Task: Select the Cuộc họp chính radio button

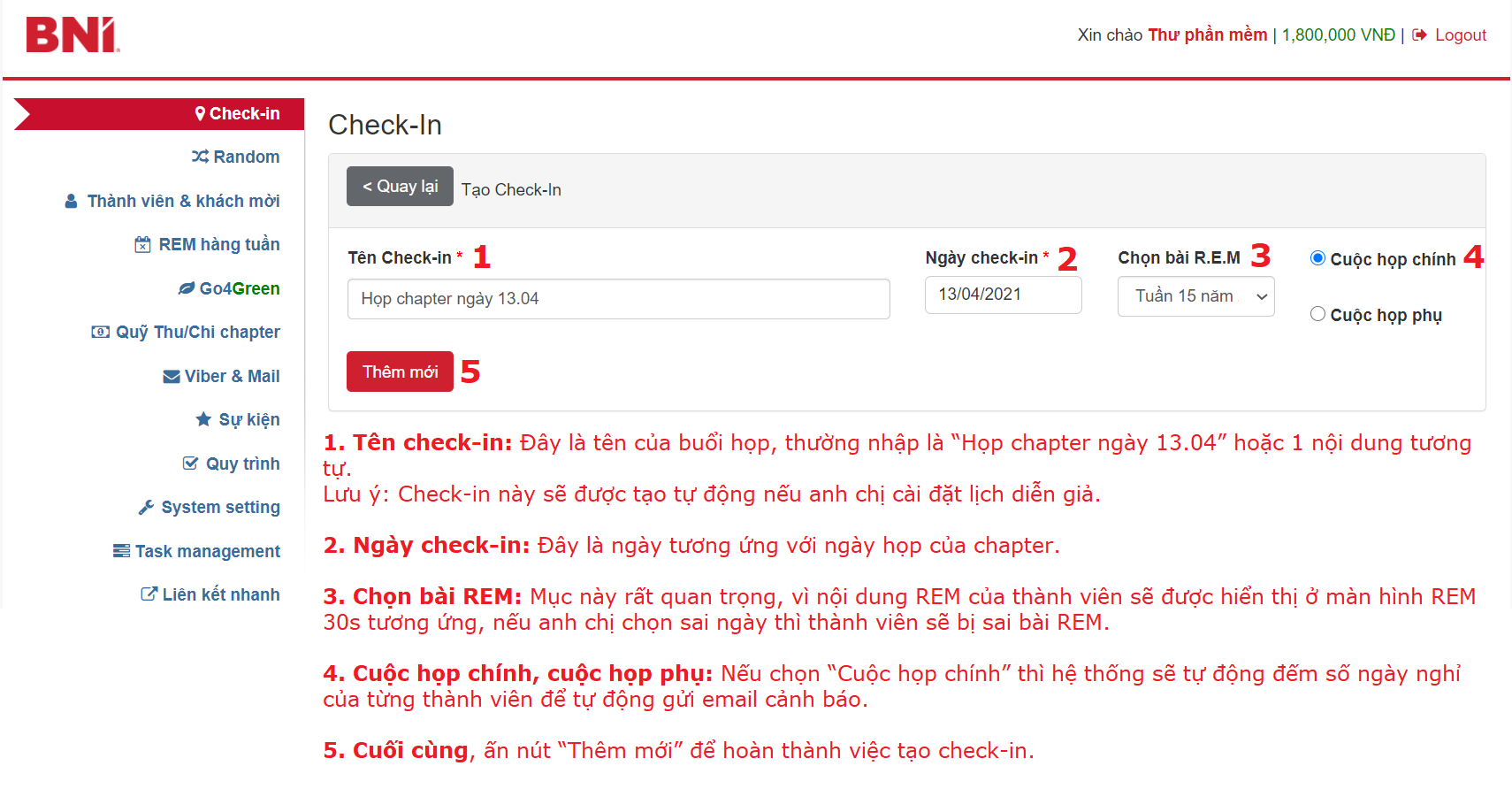Action: coord(1317,258)
